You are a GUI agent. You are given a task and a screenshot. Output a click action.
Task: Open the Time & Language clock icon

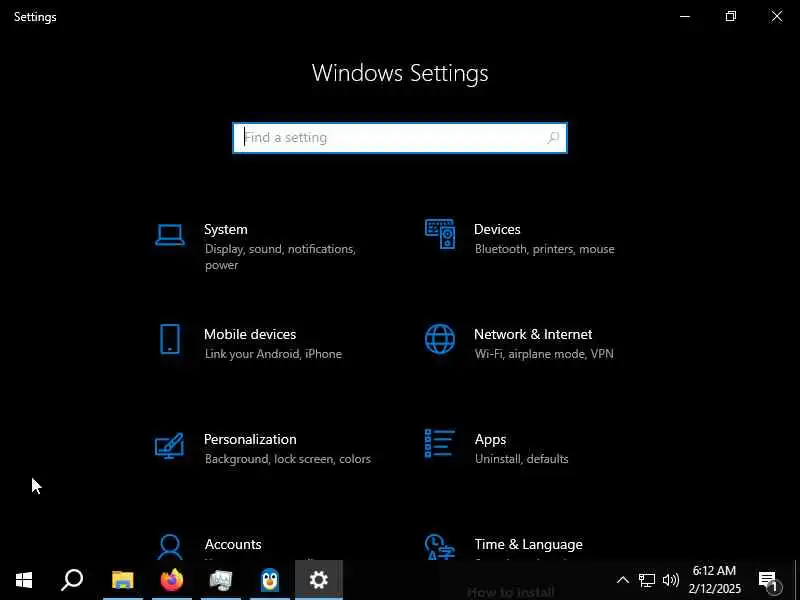(439, 547)
